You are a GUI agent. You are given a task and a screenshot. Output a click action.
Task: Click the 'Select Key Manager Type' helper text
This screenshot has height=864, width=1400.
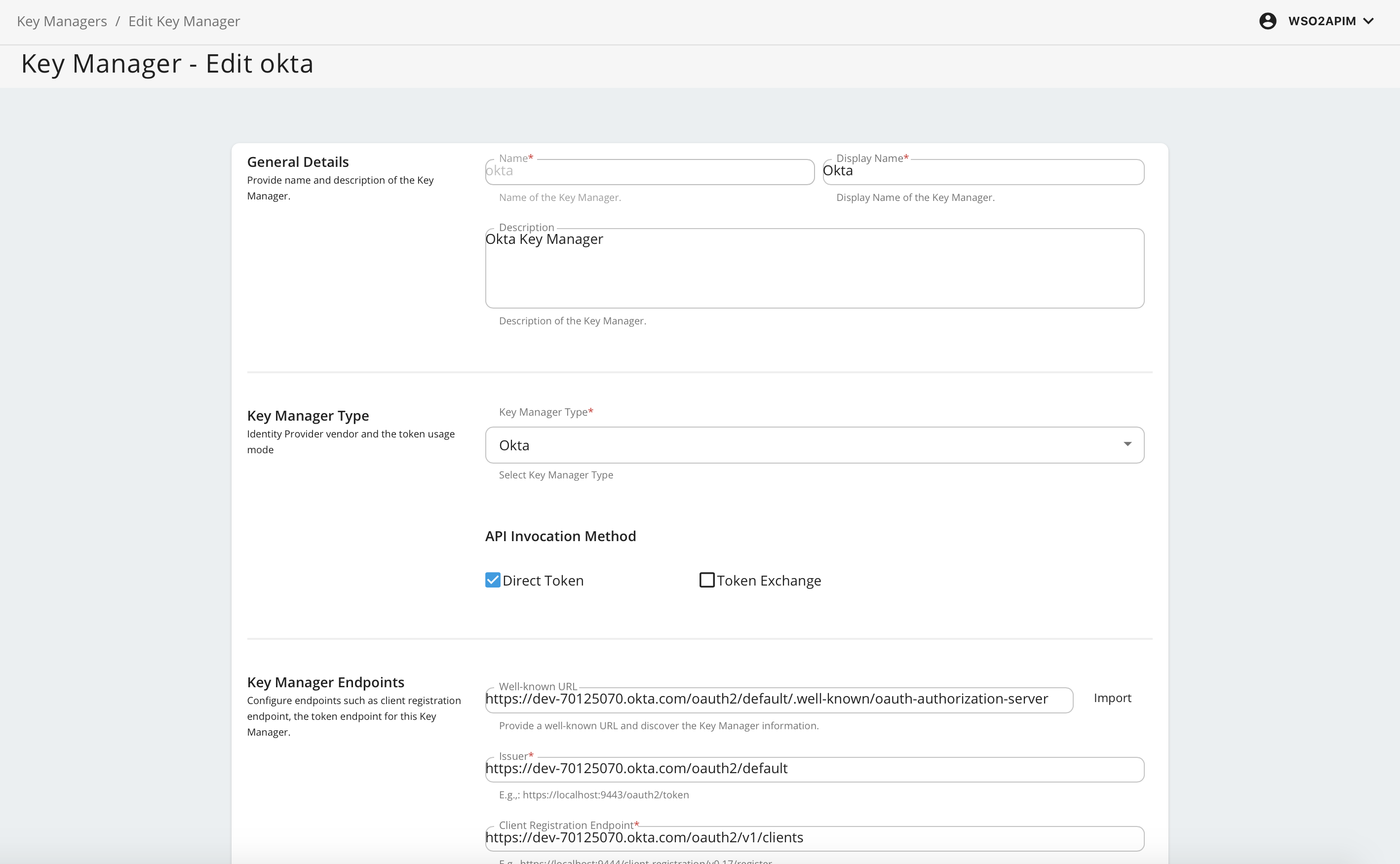pos(556,475)
